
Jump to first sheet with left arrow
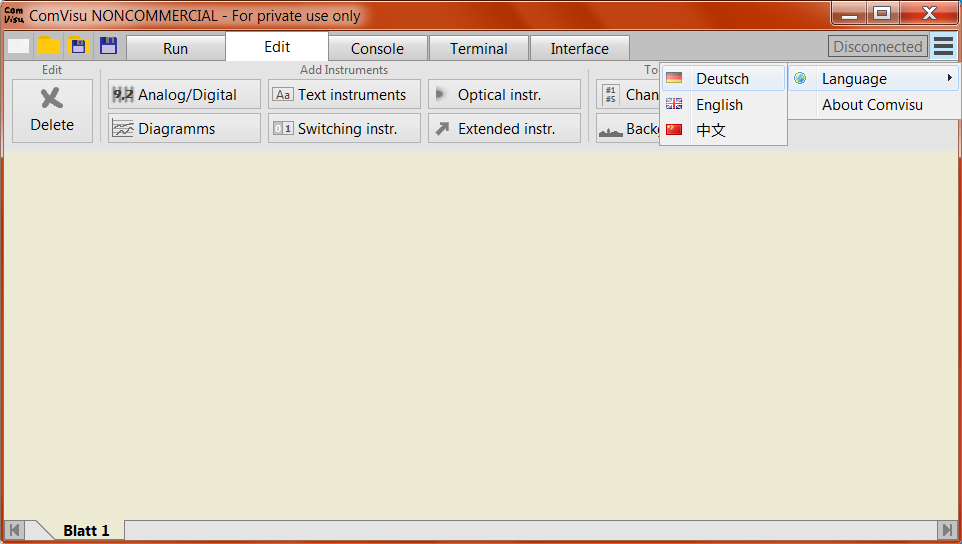click(x=14, y=530)
